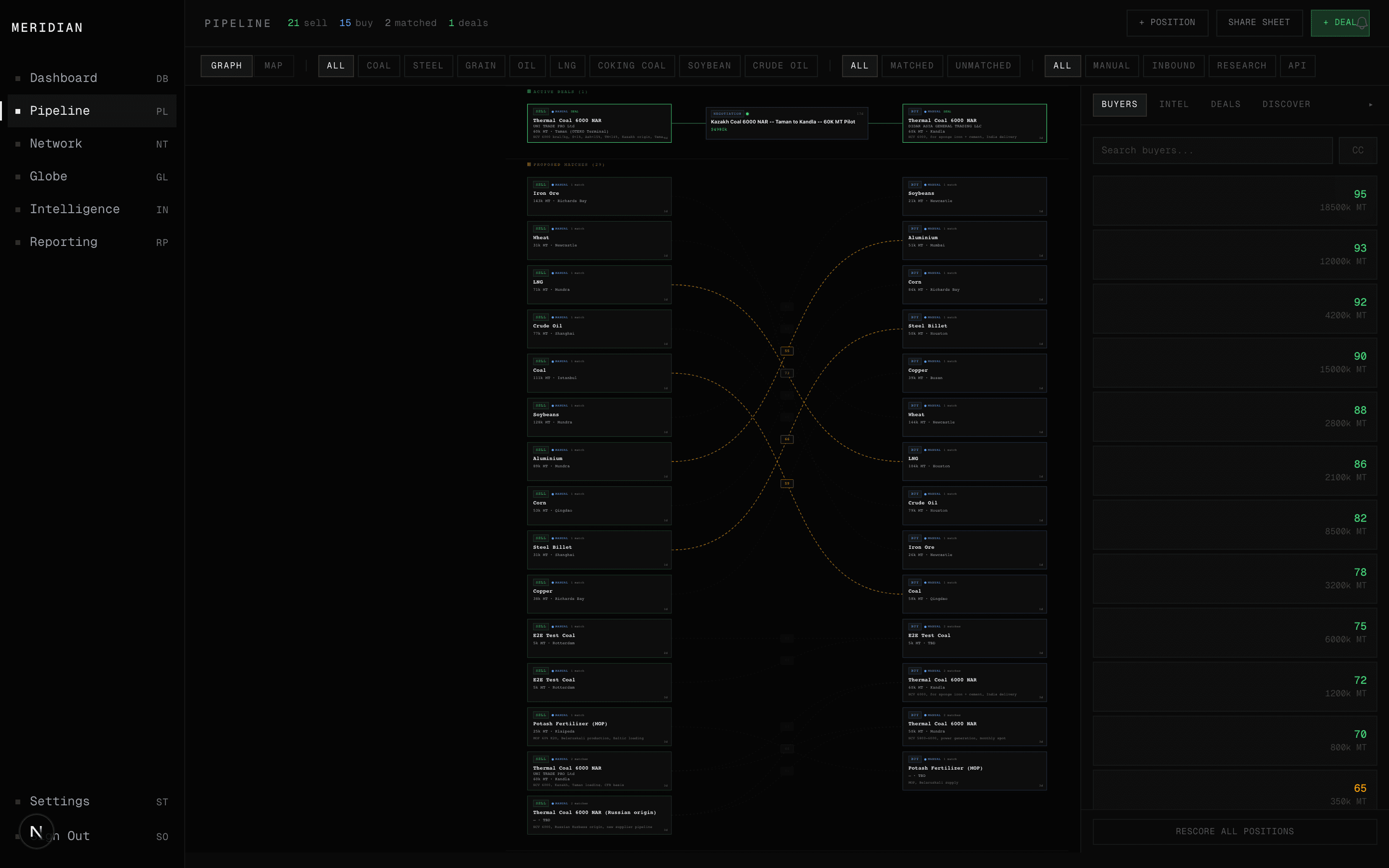This screenshot has height=868, width=1389.
Task: Switch to the INTEL tab
Action: click(1174, 104)
